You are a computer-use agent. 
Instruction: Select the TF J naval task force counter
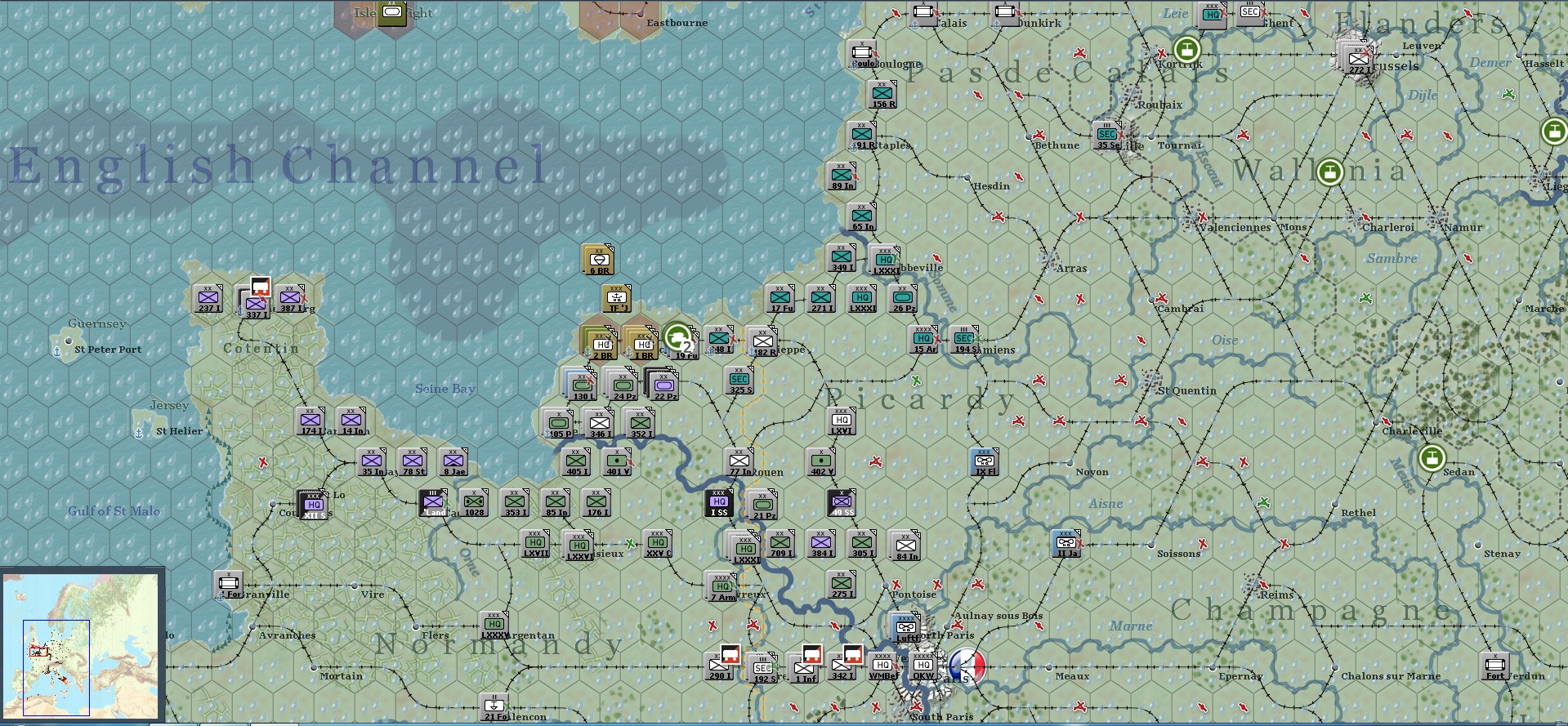tap(617, 299)
